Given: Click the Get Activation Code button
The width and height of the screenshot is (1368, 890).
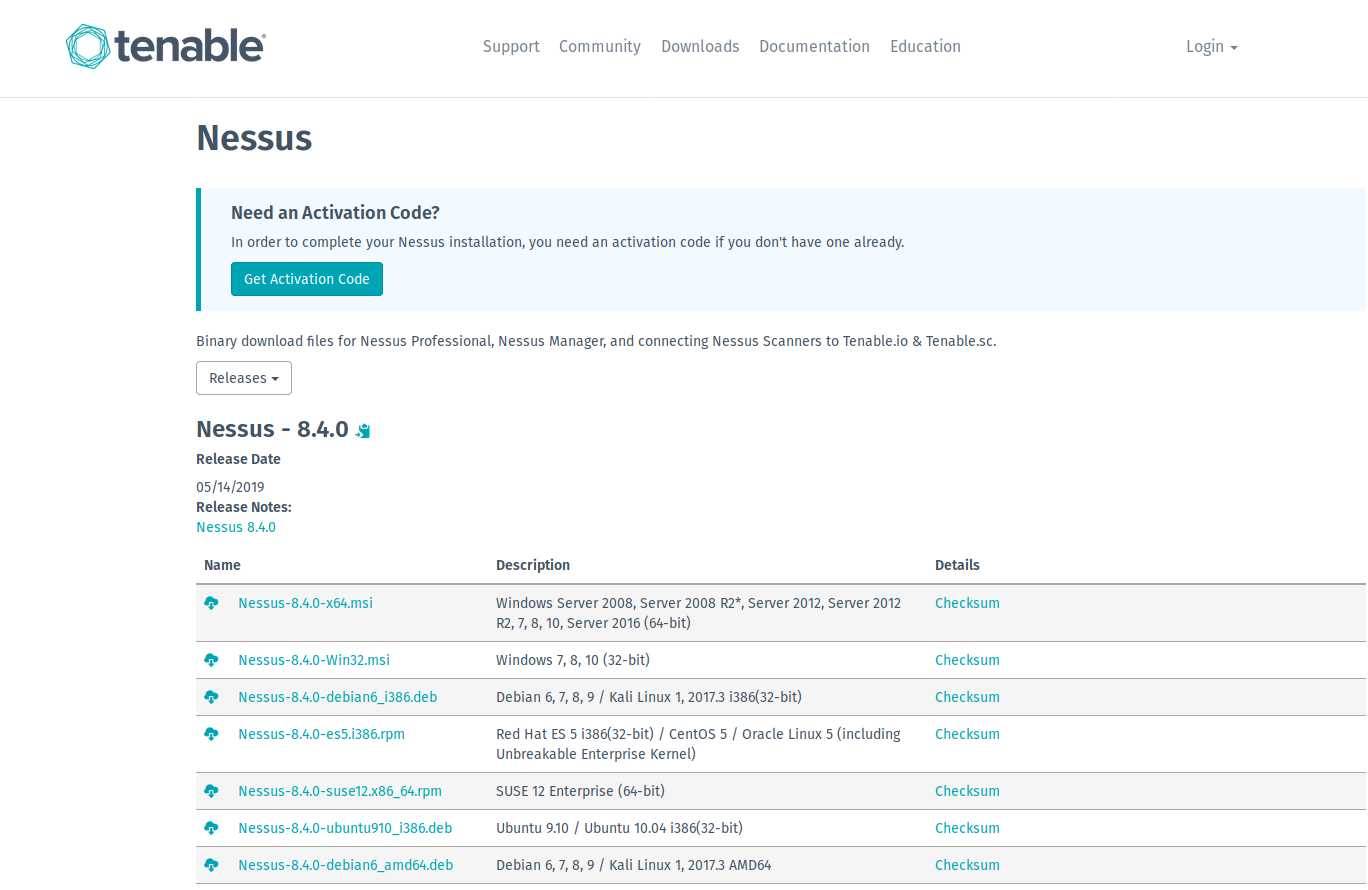Looking at the screenshot, I should [x=307, y=279].
